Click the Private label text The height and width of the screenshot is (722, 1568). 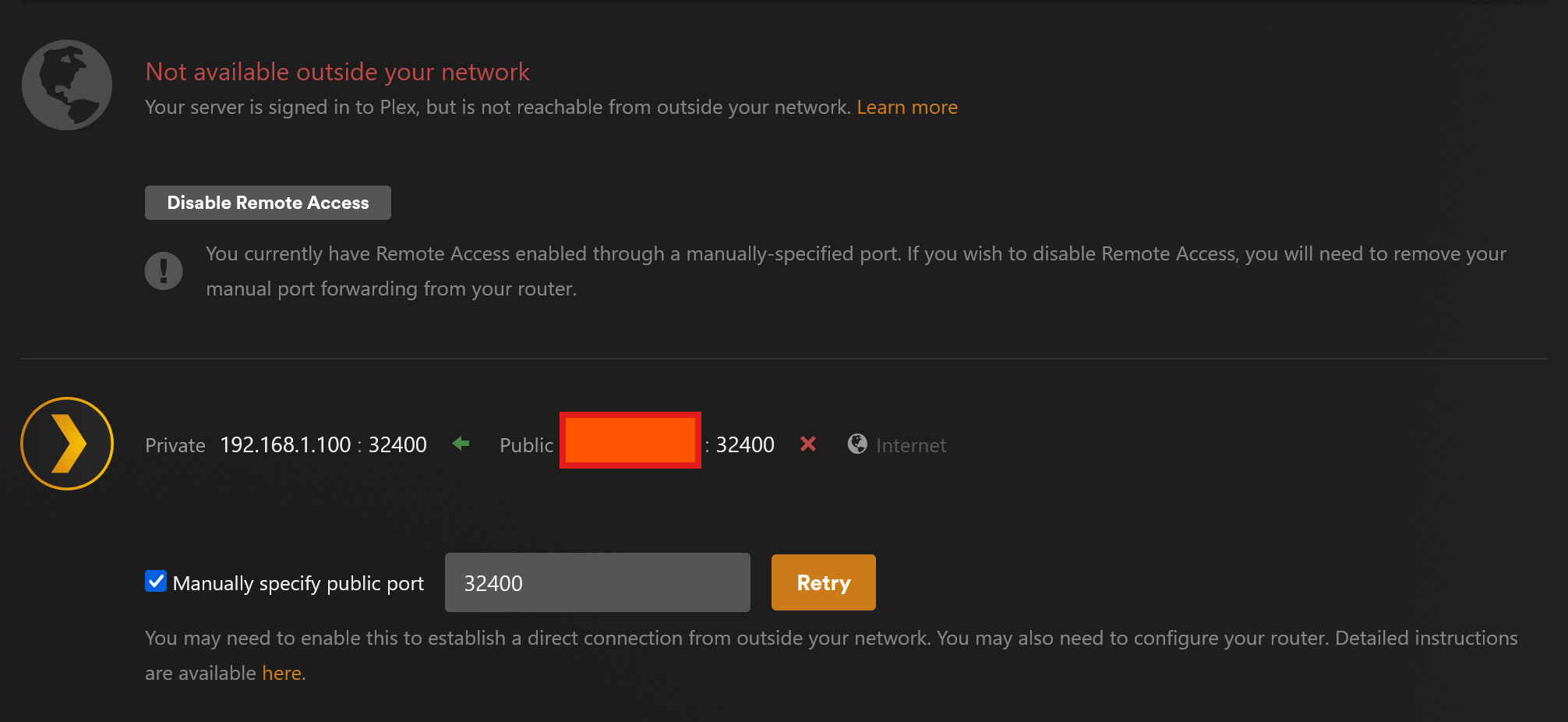(175, 445)
